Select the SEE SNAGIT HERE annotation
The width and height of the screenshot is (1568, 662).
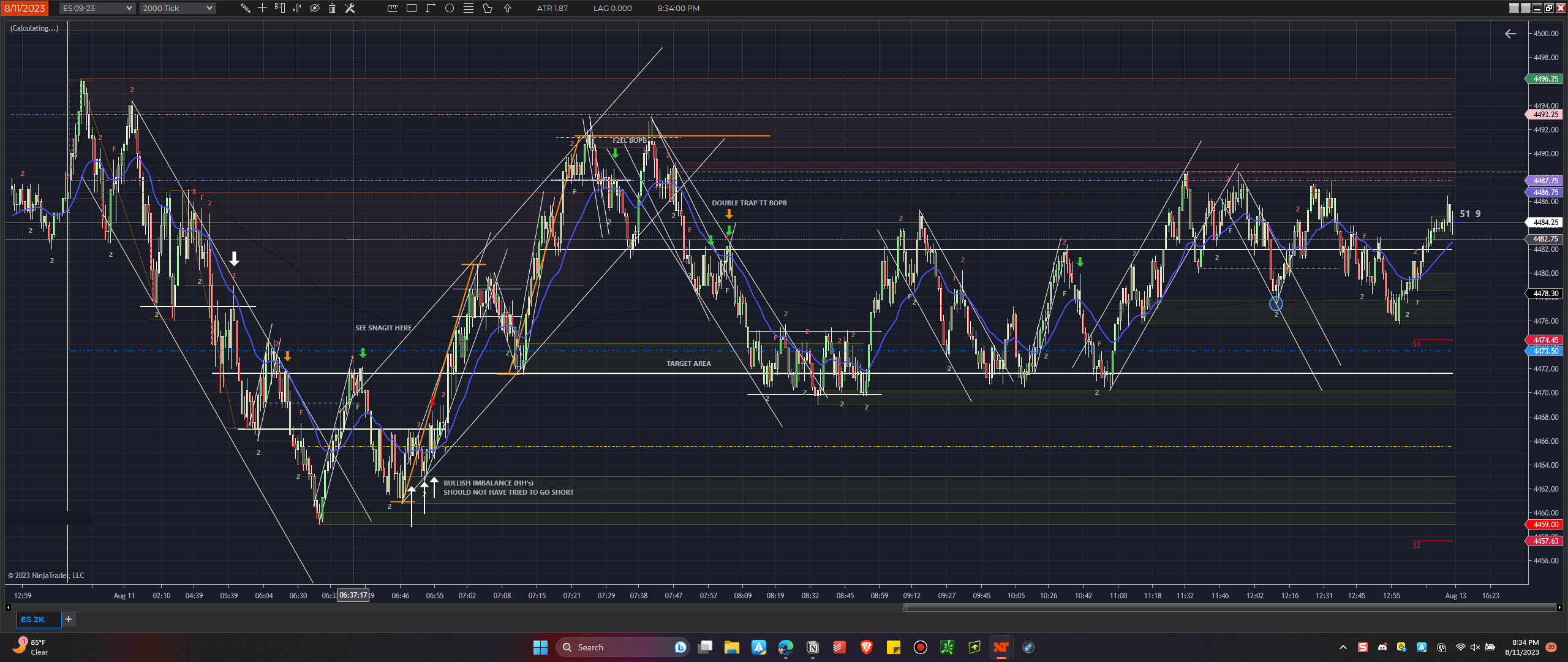point(383,328)
